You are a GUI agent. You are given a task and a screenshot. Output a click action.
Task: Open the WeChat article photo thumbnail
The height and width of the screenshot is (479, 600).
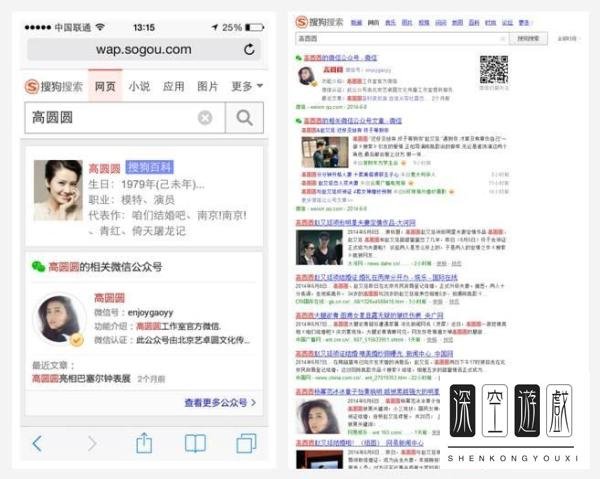pos(325,153)
